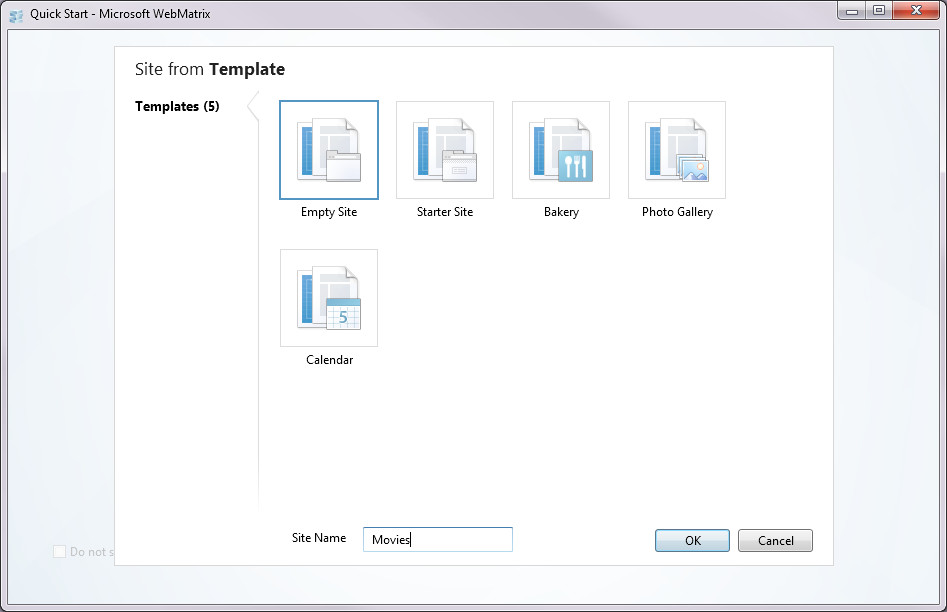Maximize the WebMatrix window
The height and width of the screenshot is (612, 947).
pos(879,10)
